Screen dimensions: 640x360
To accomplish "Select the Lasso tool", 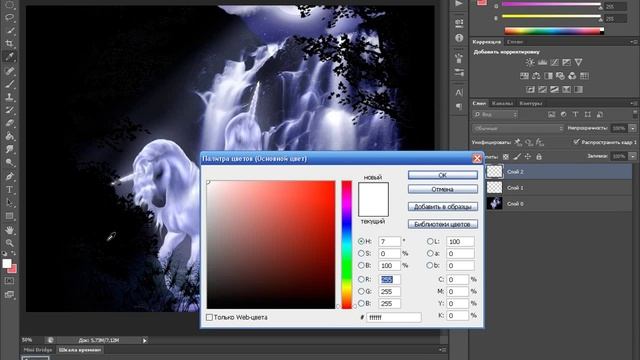I will pyautogui.click(x=9, y=18).
